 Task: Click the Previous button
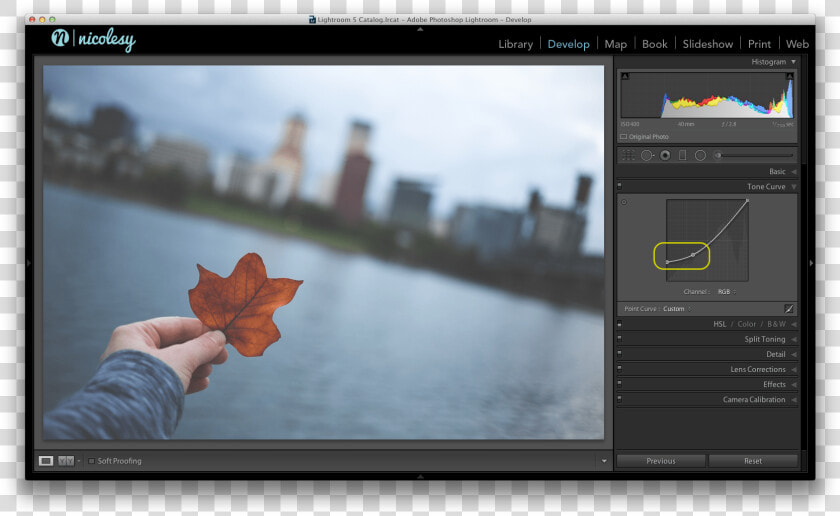661,461
